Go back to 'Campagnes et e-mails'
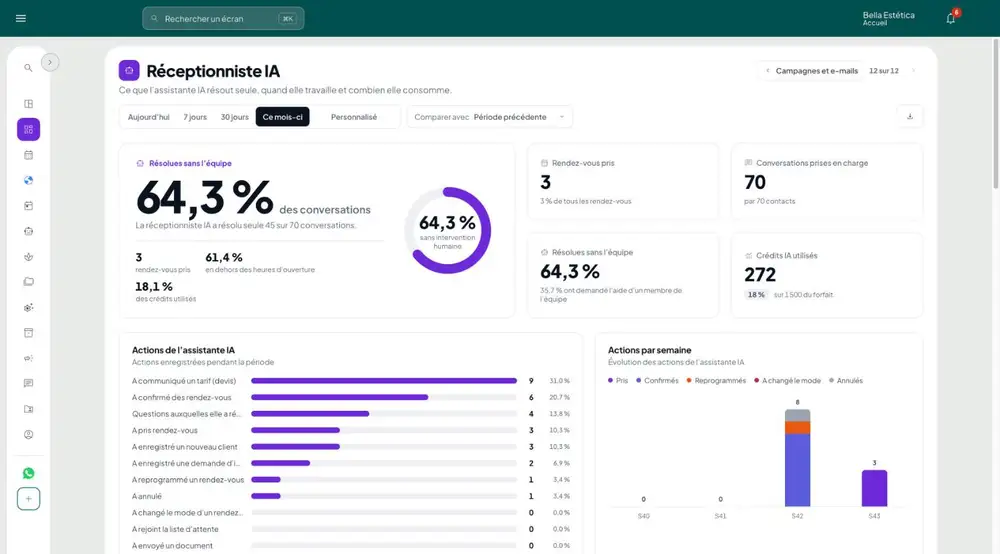1000x554 pixels. pyautogui.click(x=816, y=71)
